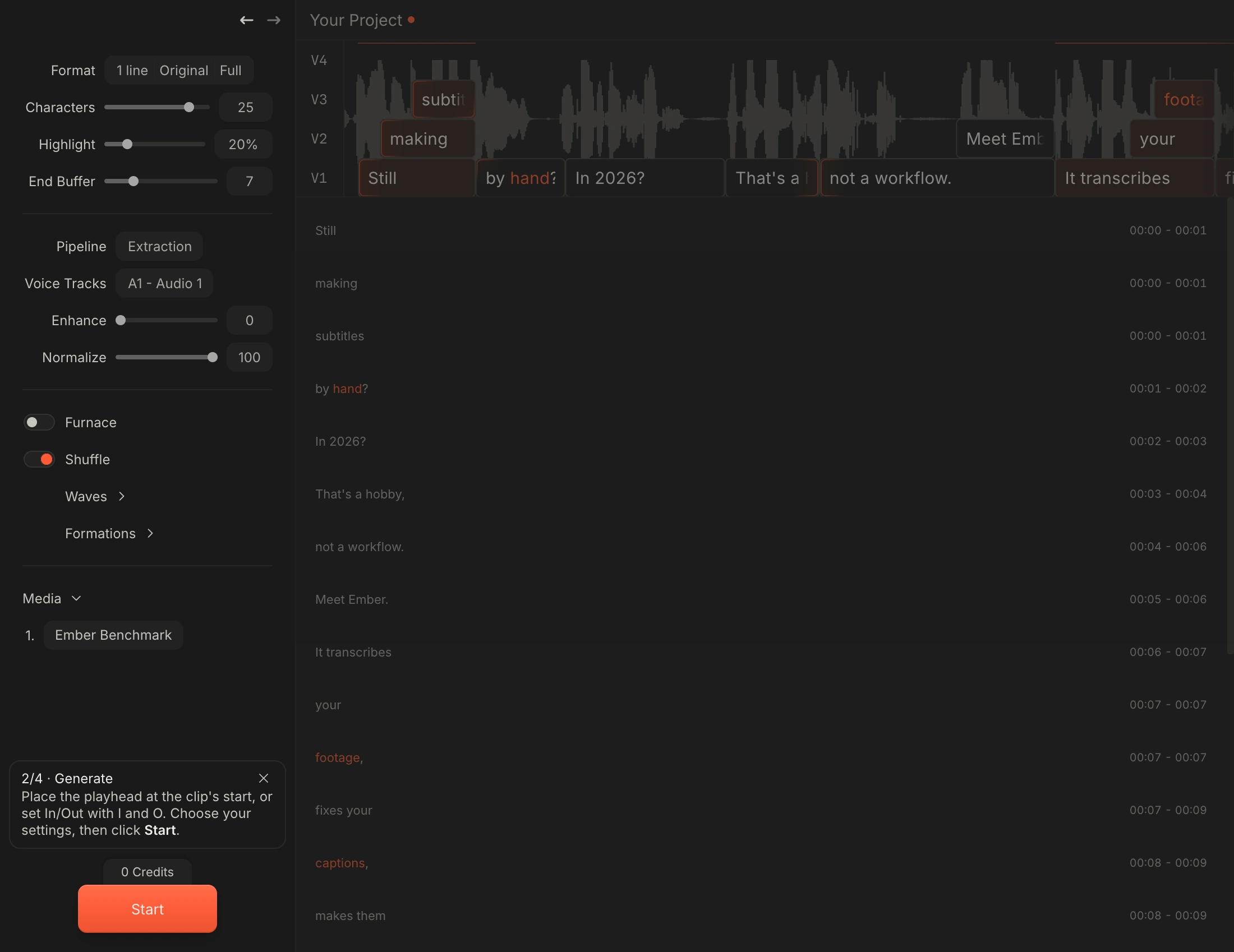The image size is (1234, 952).
Task: Adjust the Highlight slider handle
Action: tap(127, 145)
